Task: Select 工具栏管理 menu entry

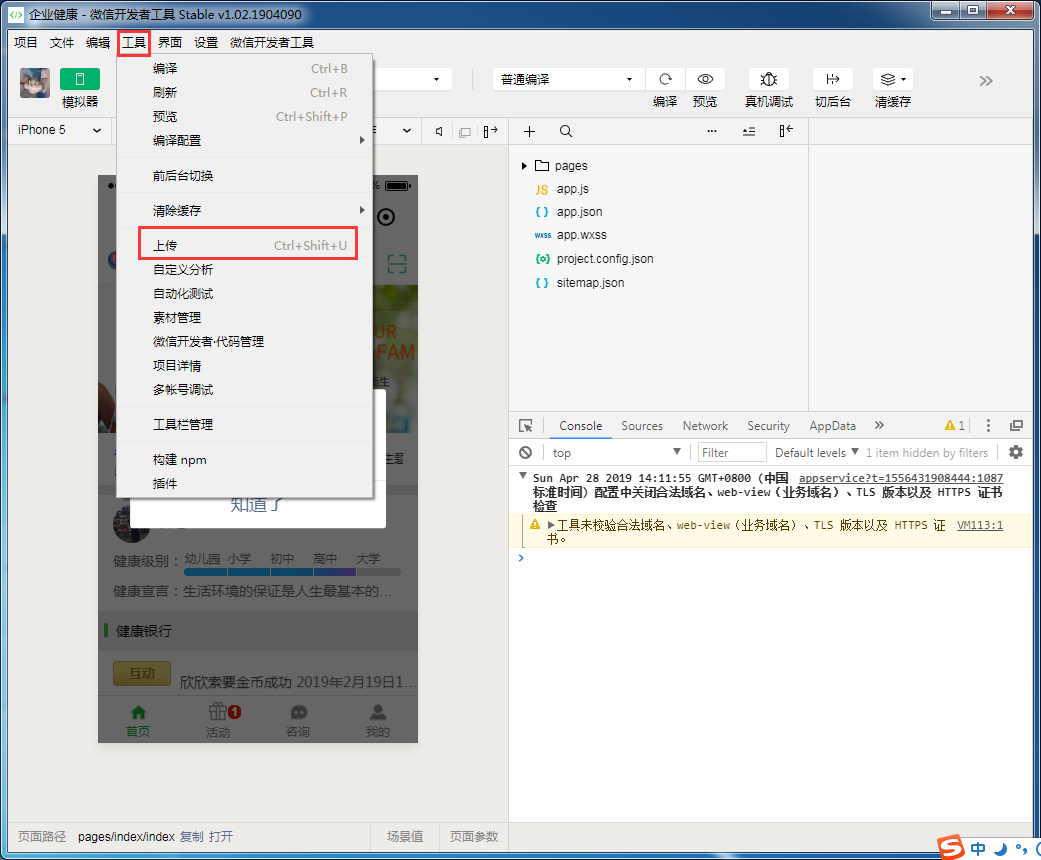Action: click(244, 424)
